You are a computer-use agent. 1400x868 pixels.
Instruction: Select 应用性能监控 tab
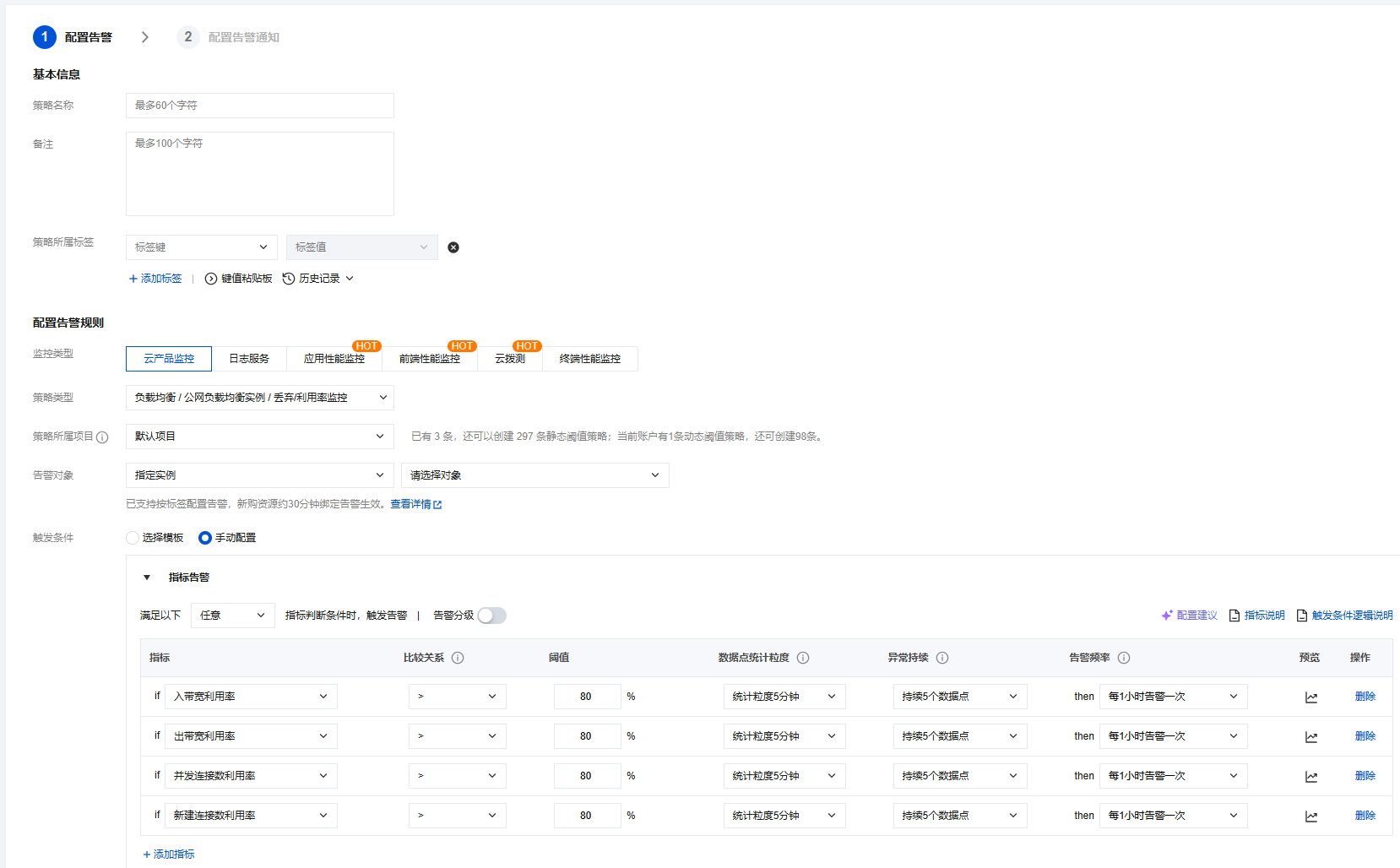coord(334,359)
